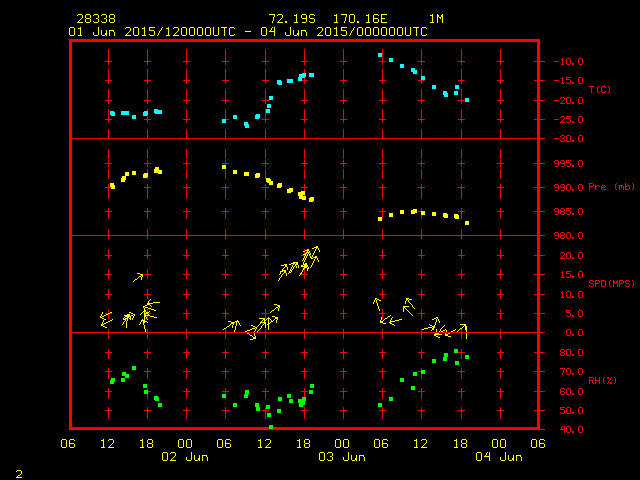The height and width of the screenshot is (480, 640).
Task: Click the 40.0 humidity tick value
Action: [571, 430]
